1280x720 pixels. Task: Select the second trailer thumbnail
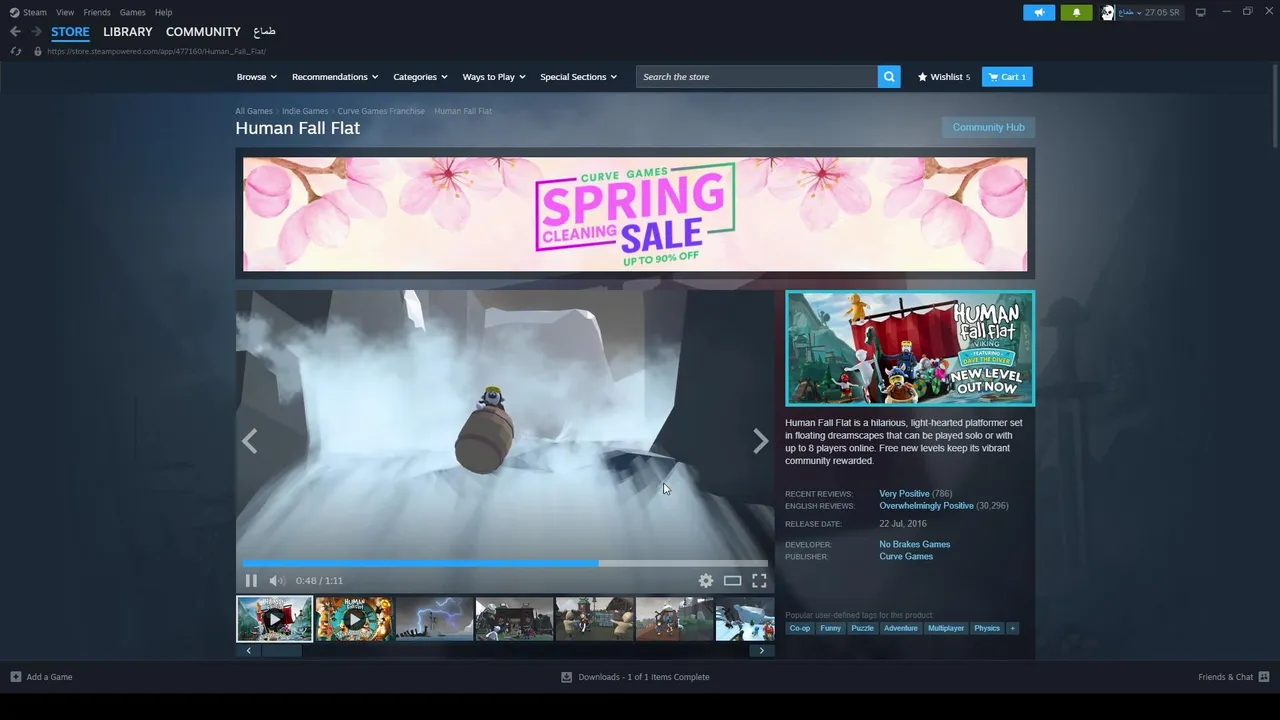tap(354, 619)
